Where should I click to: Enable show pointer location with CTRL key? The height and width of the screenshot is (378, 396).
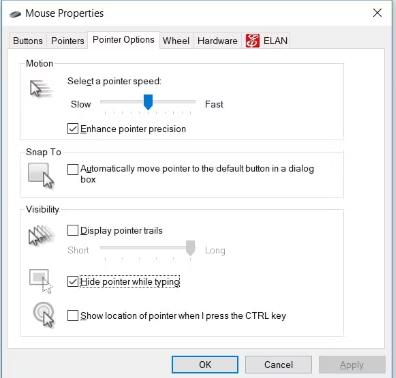pos(73,315)
